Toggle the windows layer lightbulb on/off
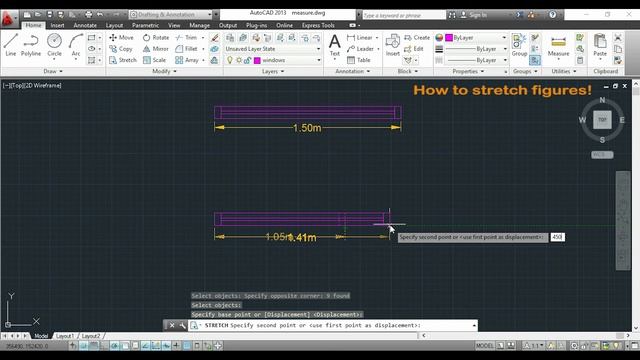Image resolution: width=640 pixels, height=360 pixels. tap(230, 60)
